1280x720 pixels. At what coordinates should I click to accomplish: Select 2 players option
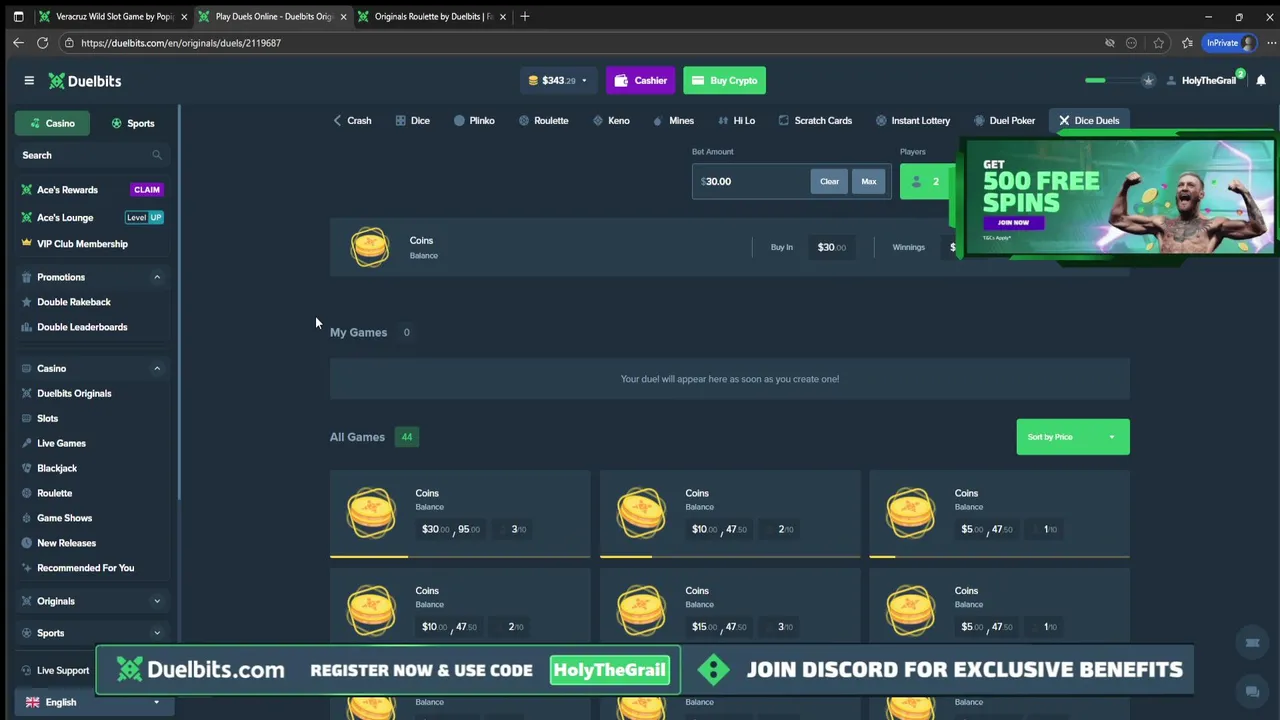(x=928, y=181)
